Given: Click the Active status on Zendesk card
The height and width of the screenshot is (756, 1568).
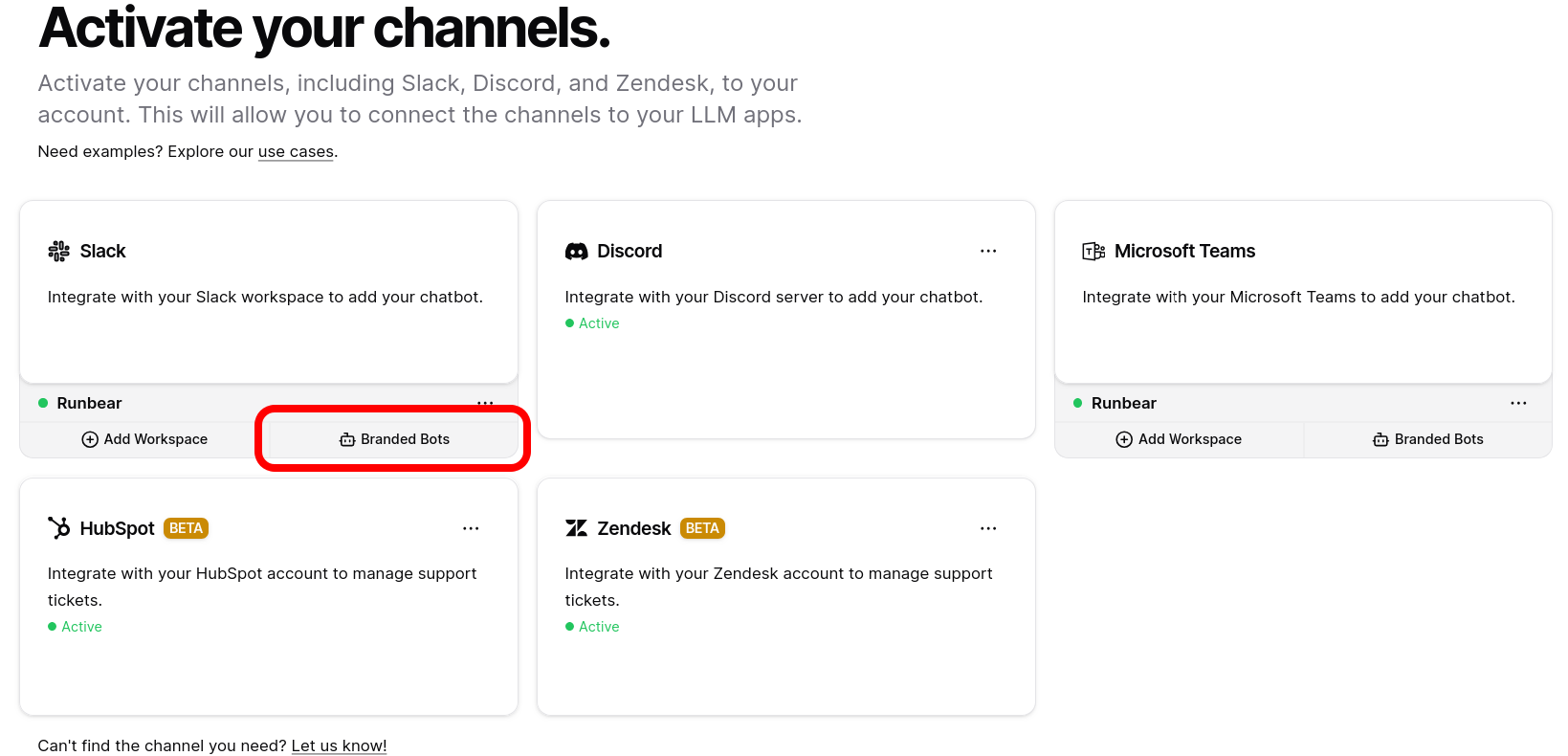Looking at the screenshot, I should point(592,627).
